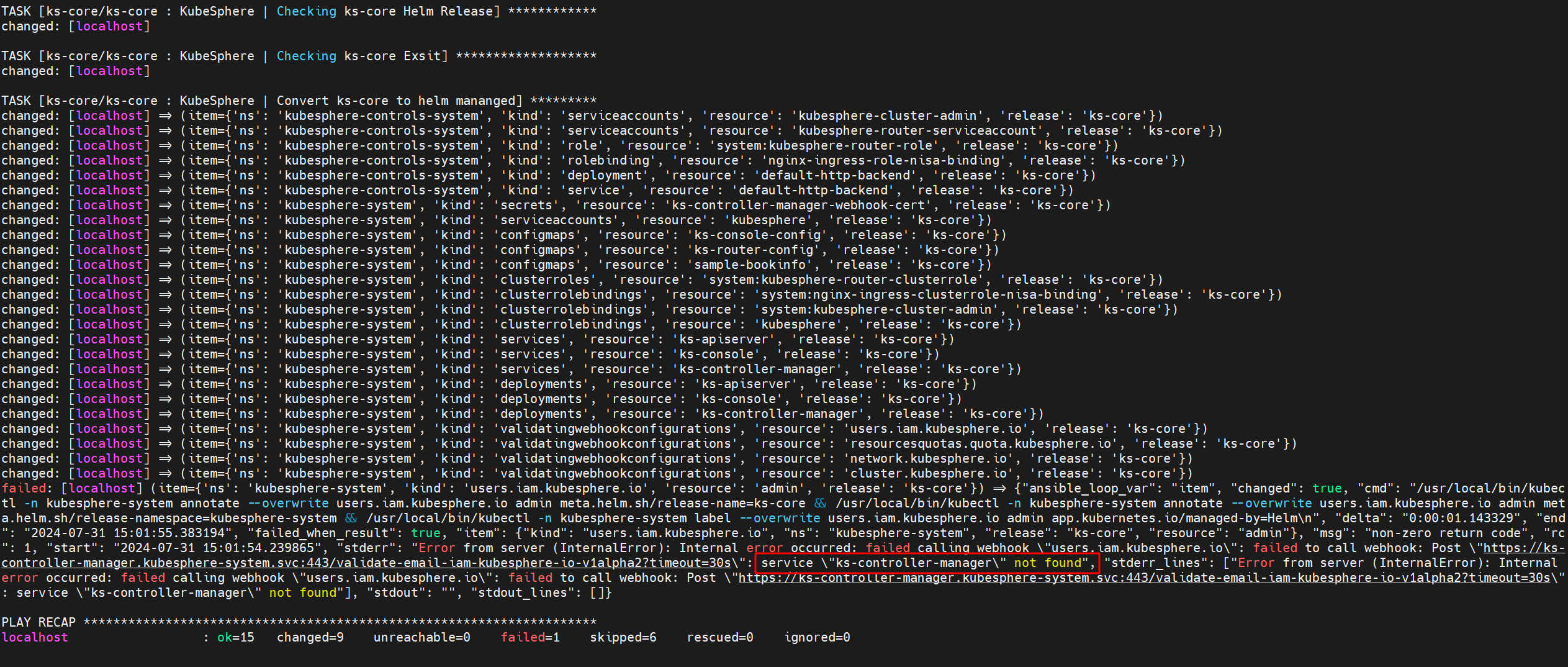Screen dimensions: 1568x667
Task: Select the 'sample-bookinfo' configmap resource name
Action: click(749, 265)
